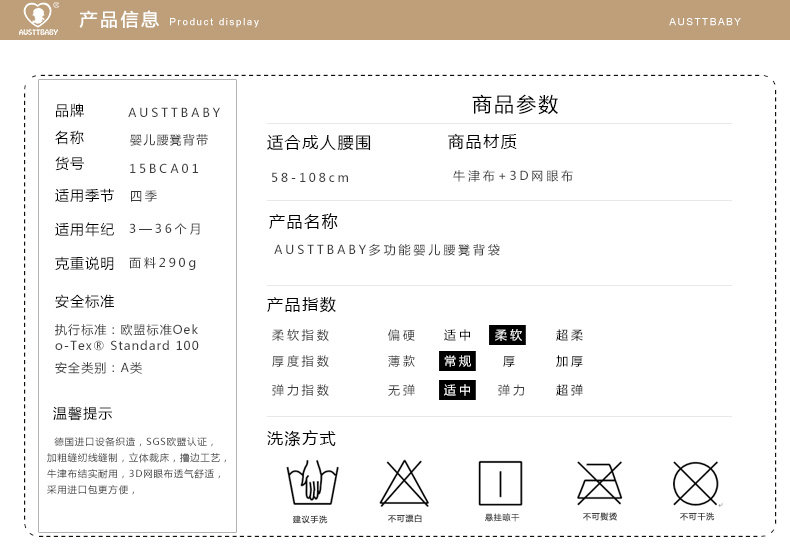Image resolution: width=790 pixels, height=546 pixels.
Task: Click the Oeko-Tex Standard 100 text
Action: [x=126, y=337]
